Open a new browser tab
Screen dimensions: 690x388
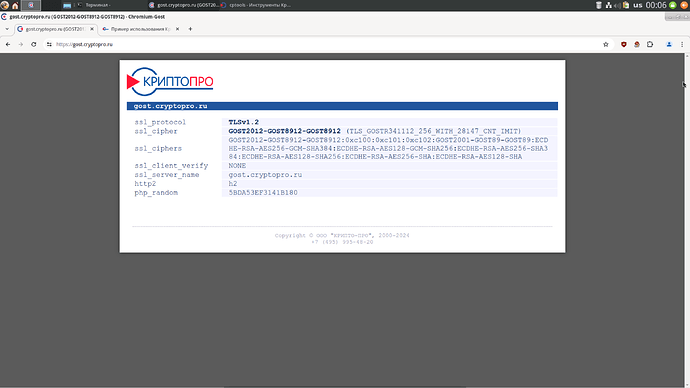click(190, 29)
